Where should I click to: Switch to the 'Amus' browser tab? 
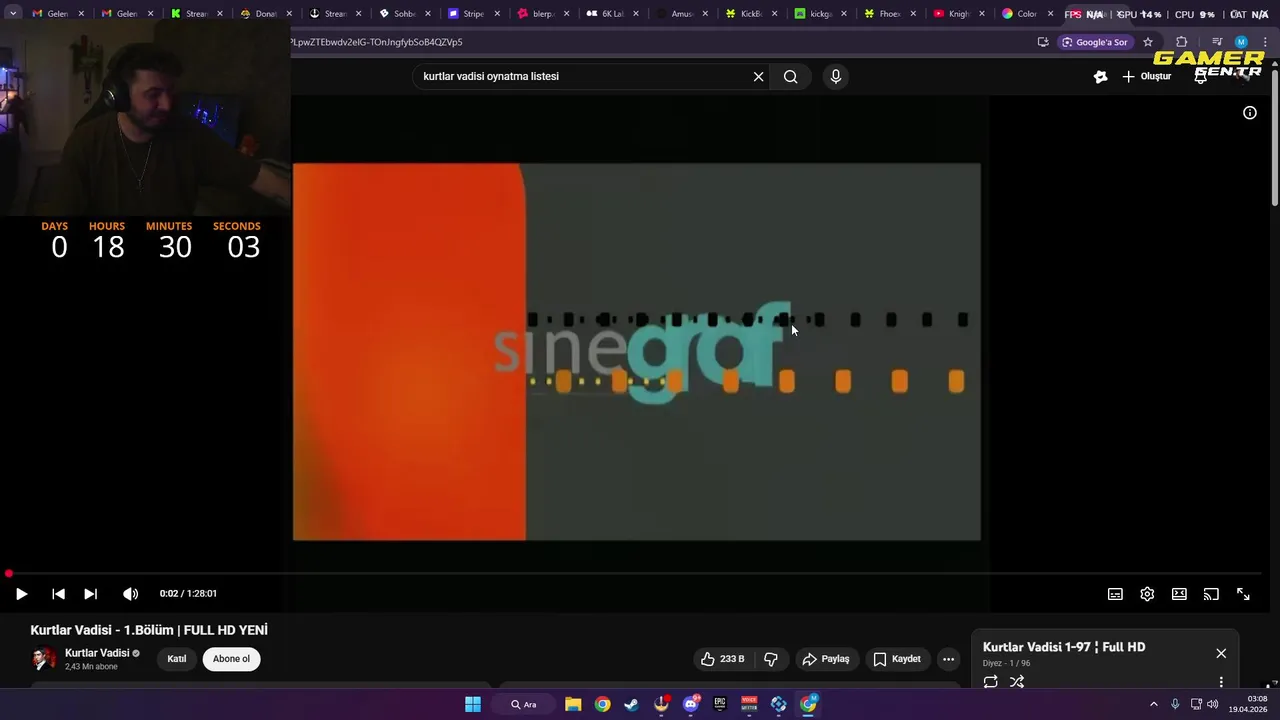click(x=679, y=14)
